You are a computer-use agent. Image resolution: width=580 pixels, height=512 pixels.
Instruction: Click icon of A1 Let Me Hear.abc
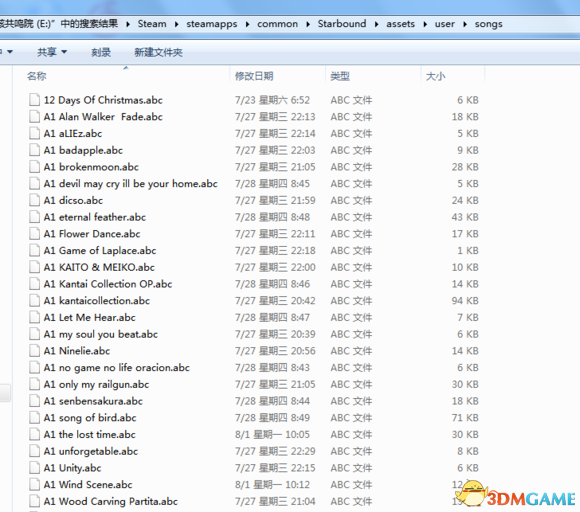pos(34,317)
